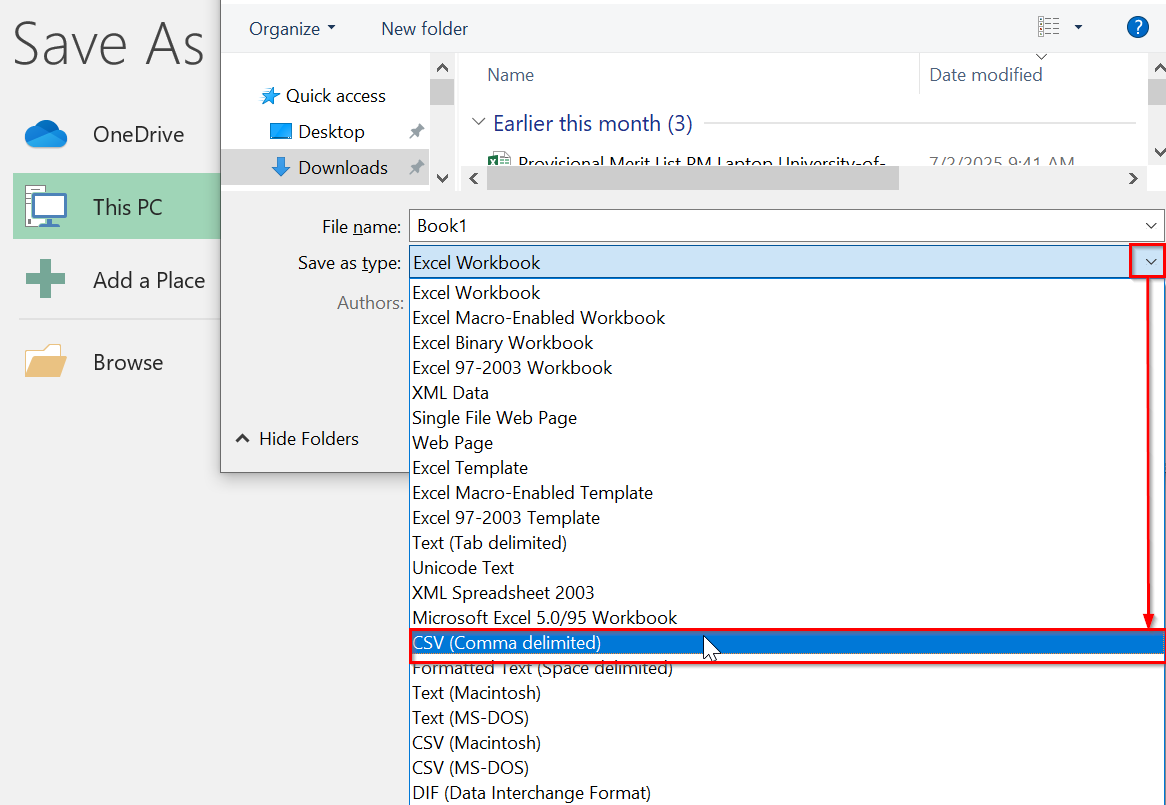Click the pin icon beside Desktop
The height and width of the screenshot is (805, 1166).
[x=416, y=132]
